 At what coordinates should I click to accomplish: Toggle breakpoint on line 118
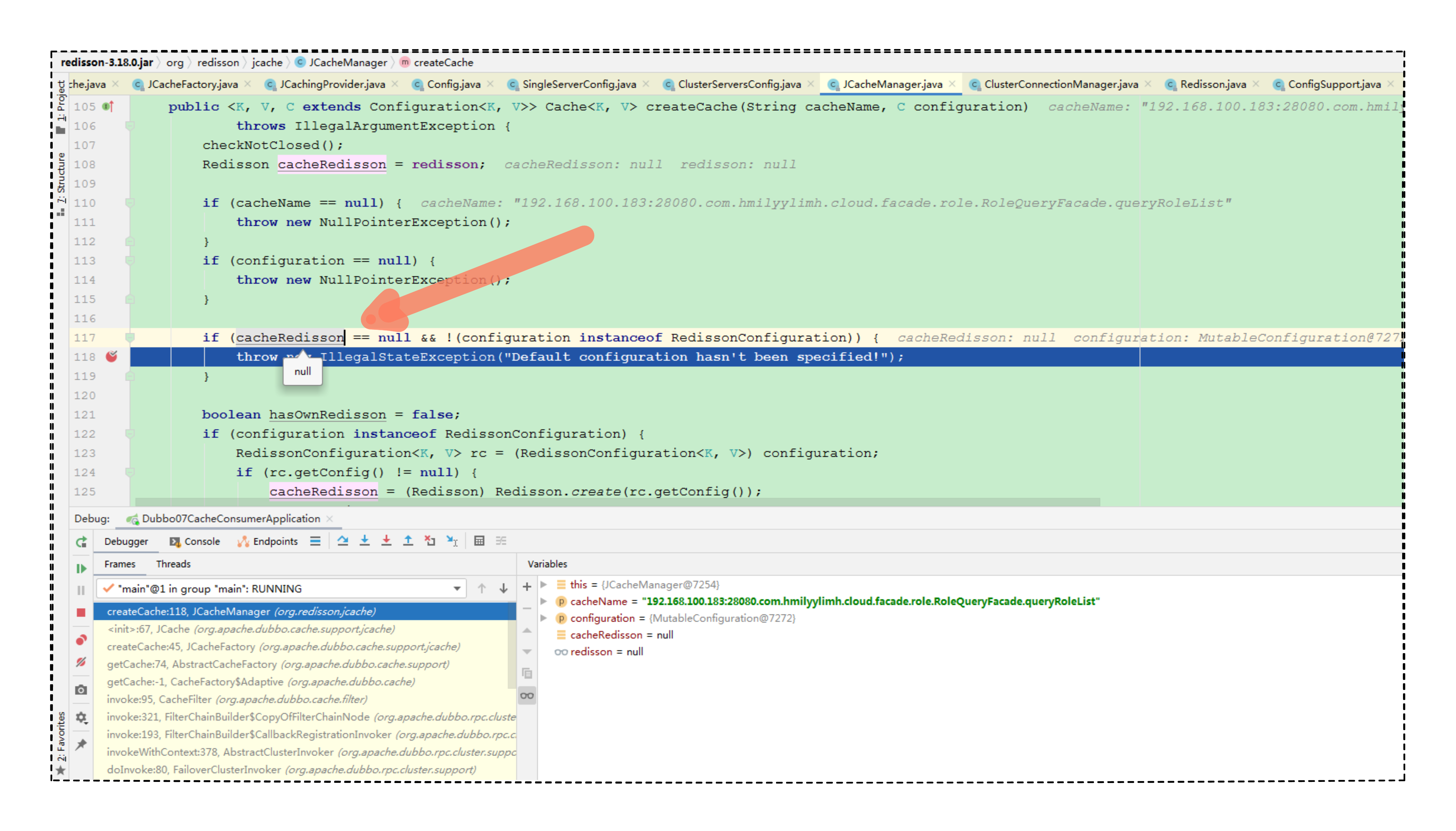[111, 357]
